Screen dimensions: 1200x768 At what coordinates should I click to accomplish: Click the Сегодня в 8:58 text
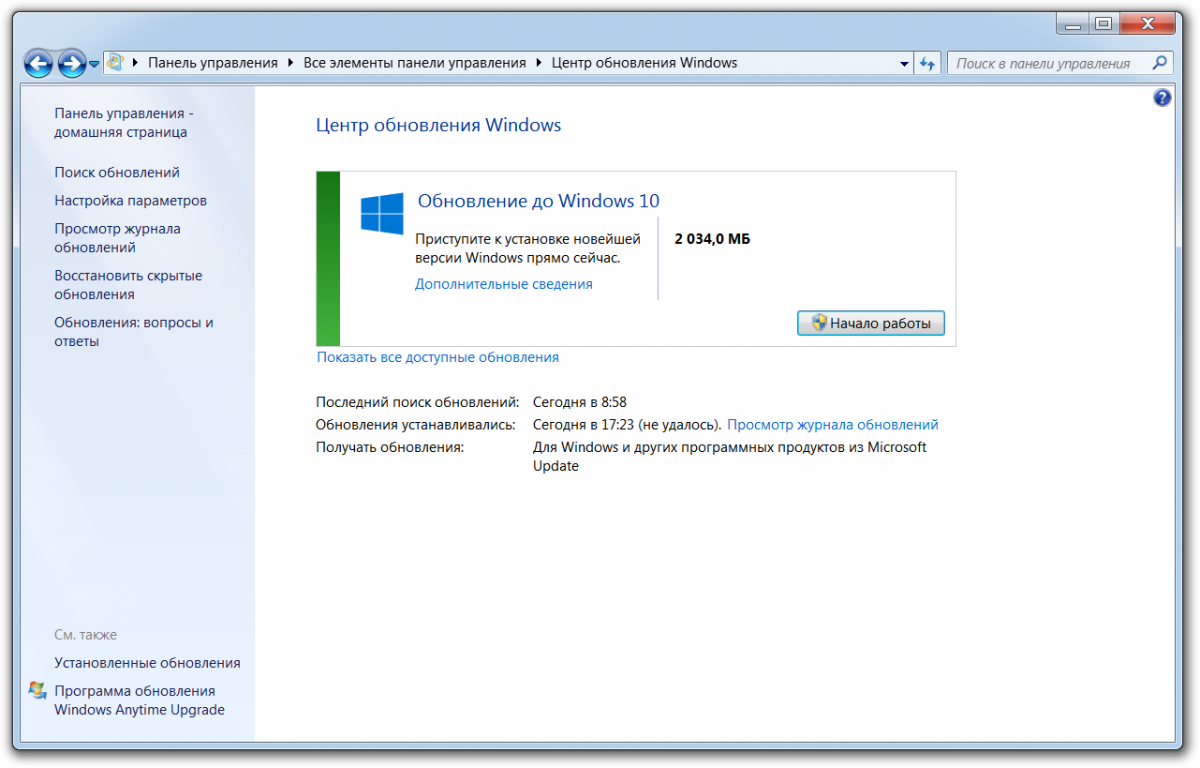click(580, 402)
